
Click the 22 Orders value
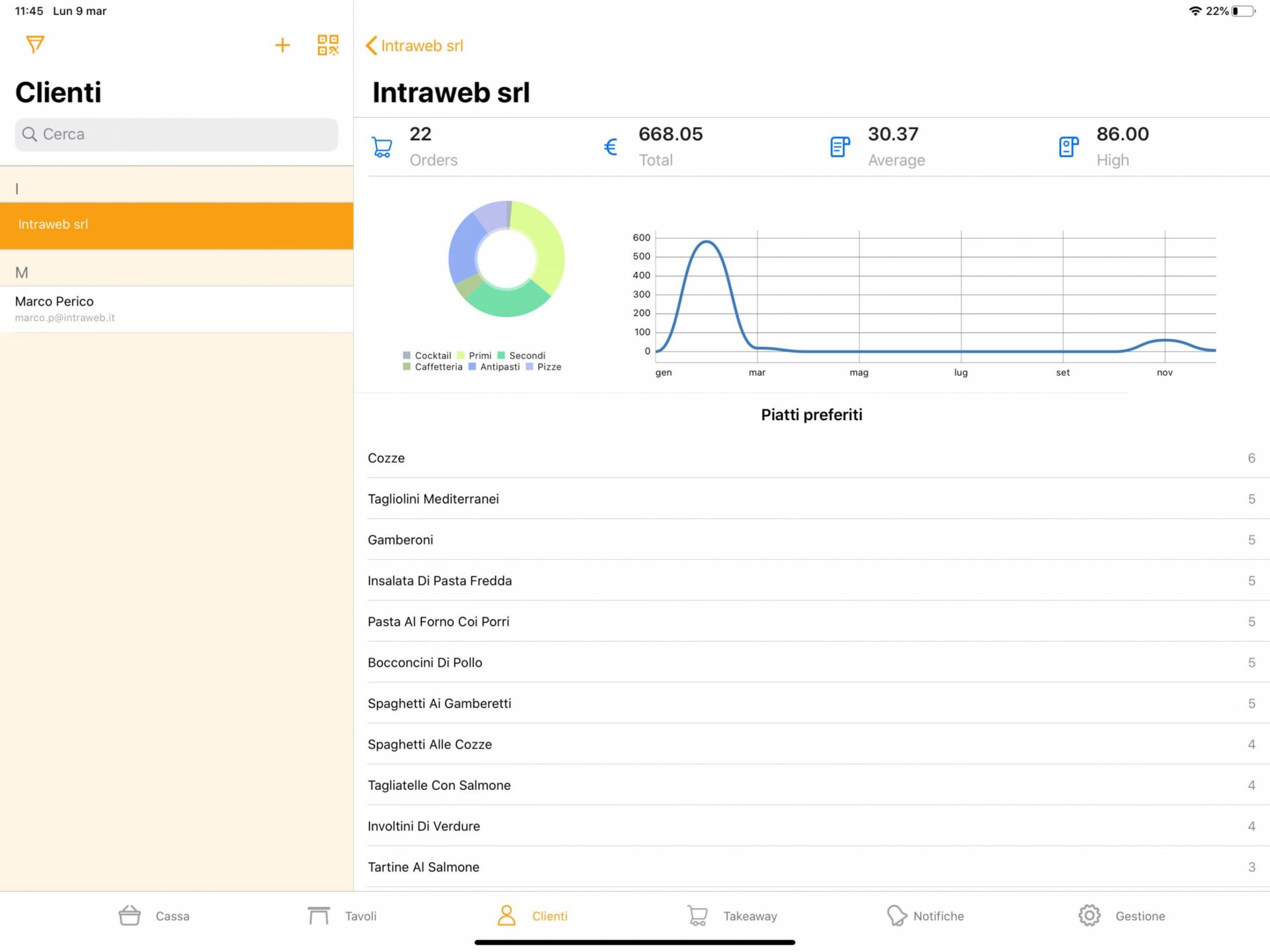tap(420, 134)
